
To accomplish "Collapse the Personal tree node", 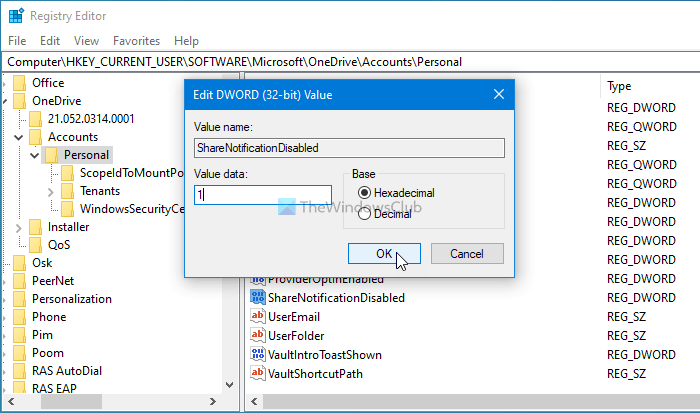I will click(34, 155).
